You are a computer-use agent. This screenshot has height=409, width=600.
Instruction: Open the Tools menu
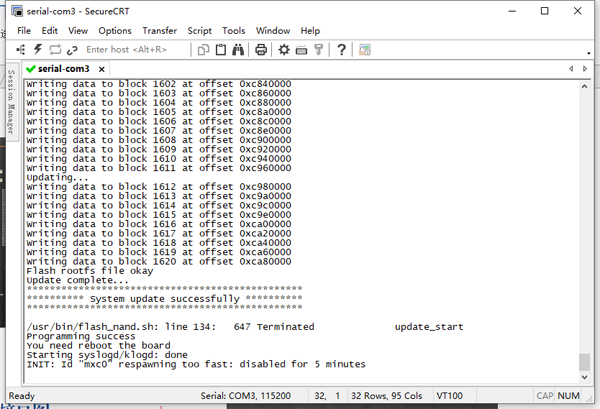coord(233,31)
